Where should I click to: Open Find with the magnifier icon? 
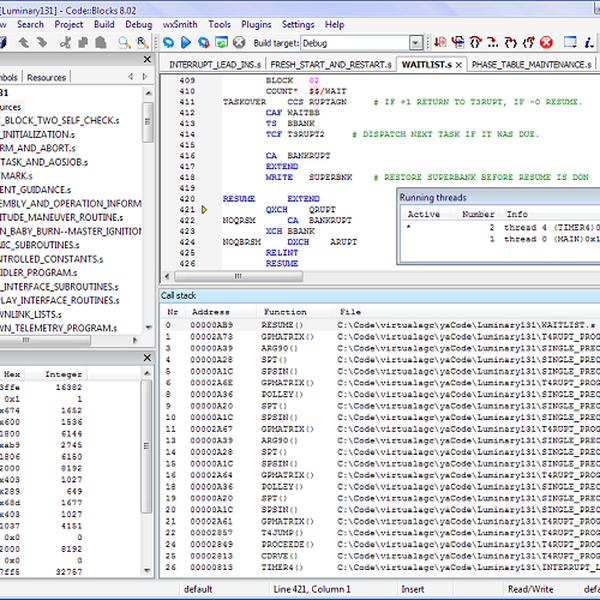(x=124, y=43)
